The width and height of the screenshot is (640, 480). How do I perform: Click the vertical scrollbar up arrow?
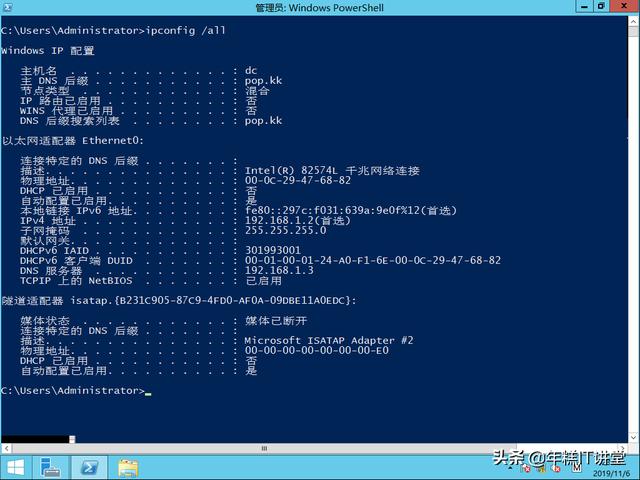pos(633,22)
